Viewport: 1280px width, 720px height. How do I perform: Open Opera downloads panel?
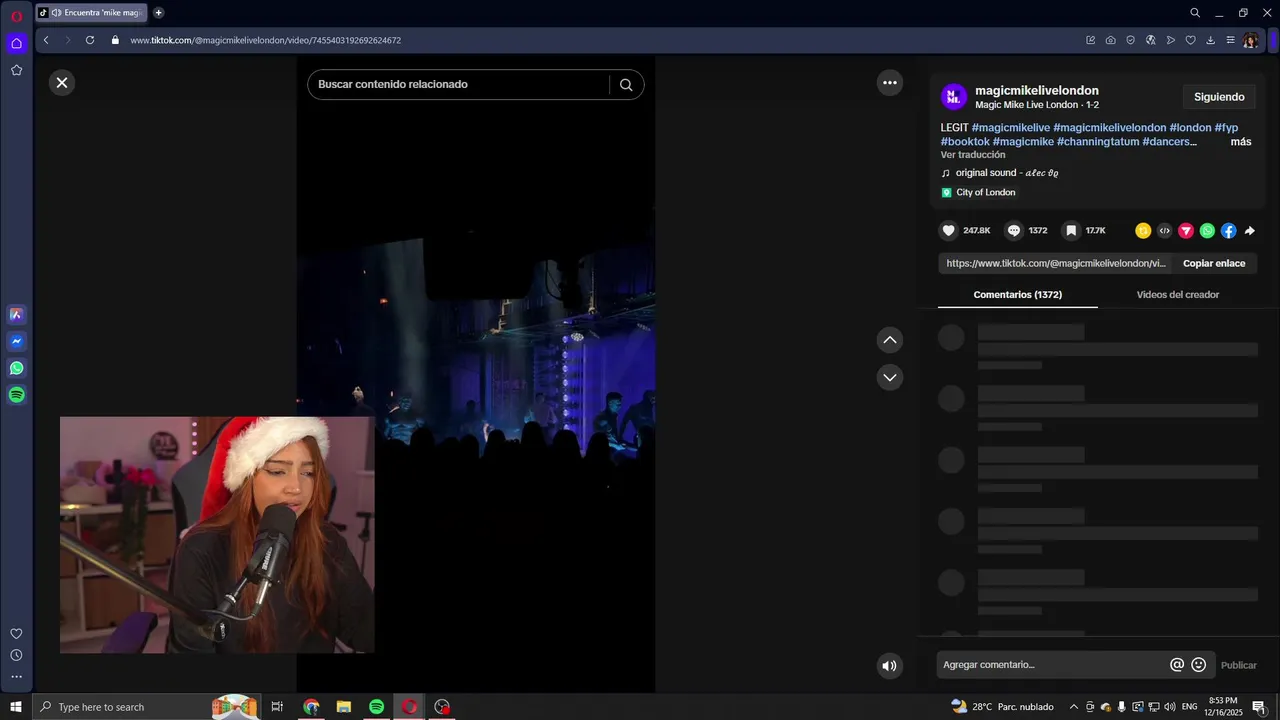1210,40
